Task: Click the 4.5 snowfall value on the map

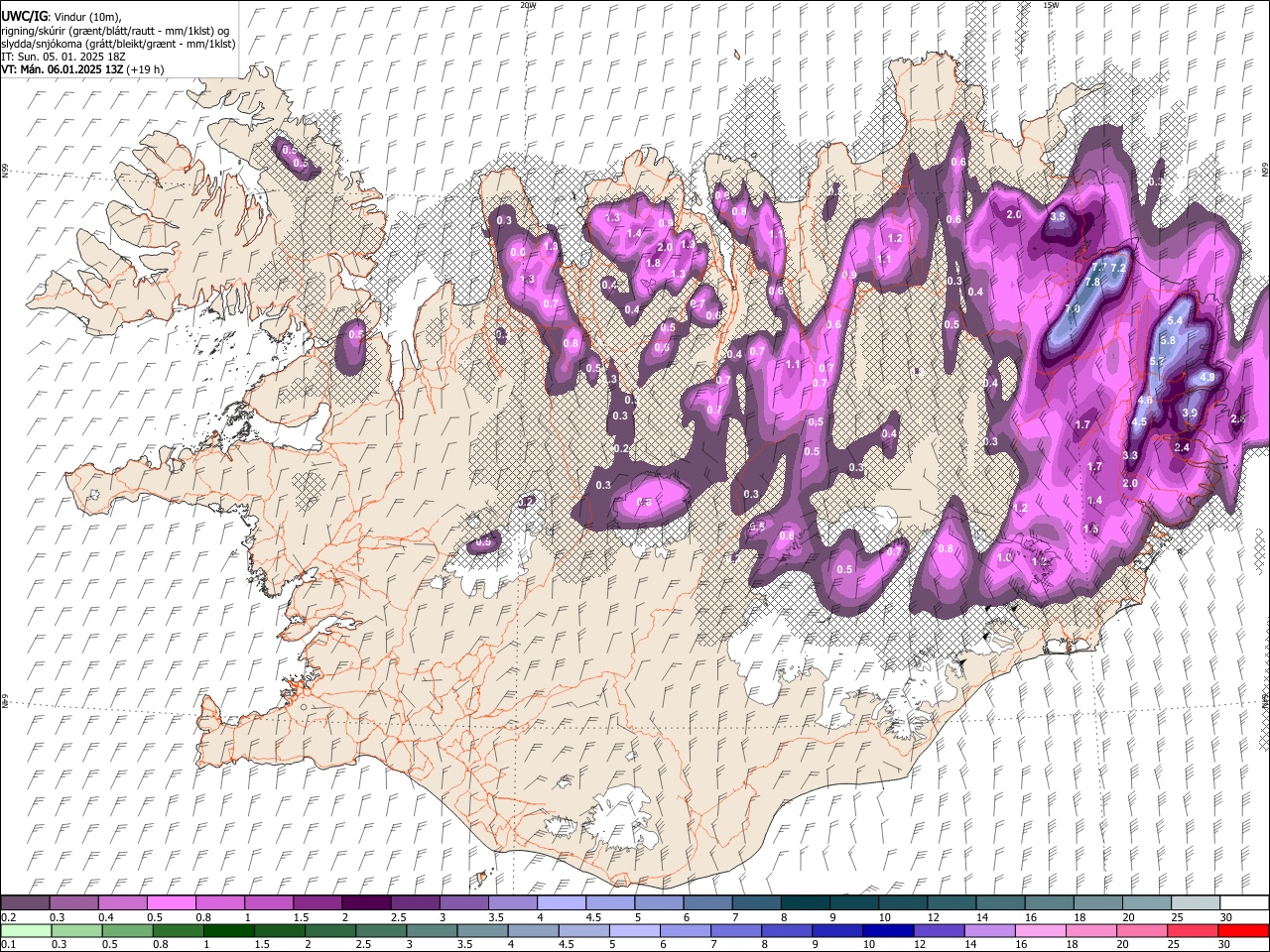Action: [x=1139, y=422]
